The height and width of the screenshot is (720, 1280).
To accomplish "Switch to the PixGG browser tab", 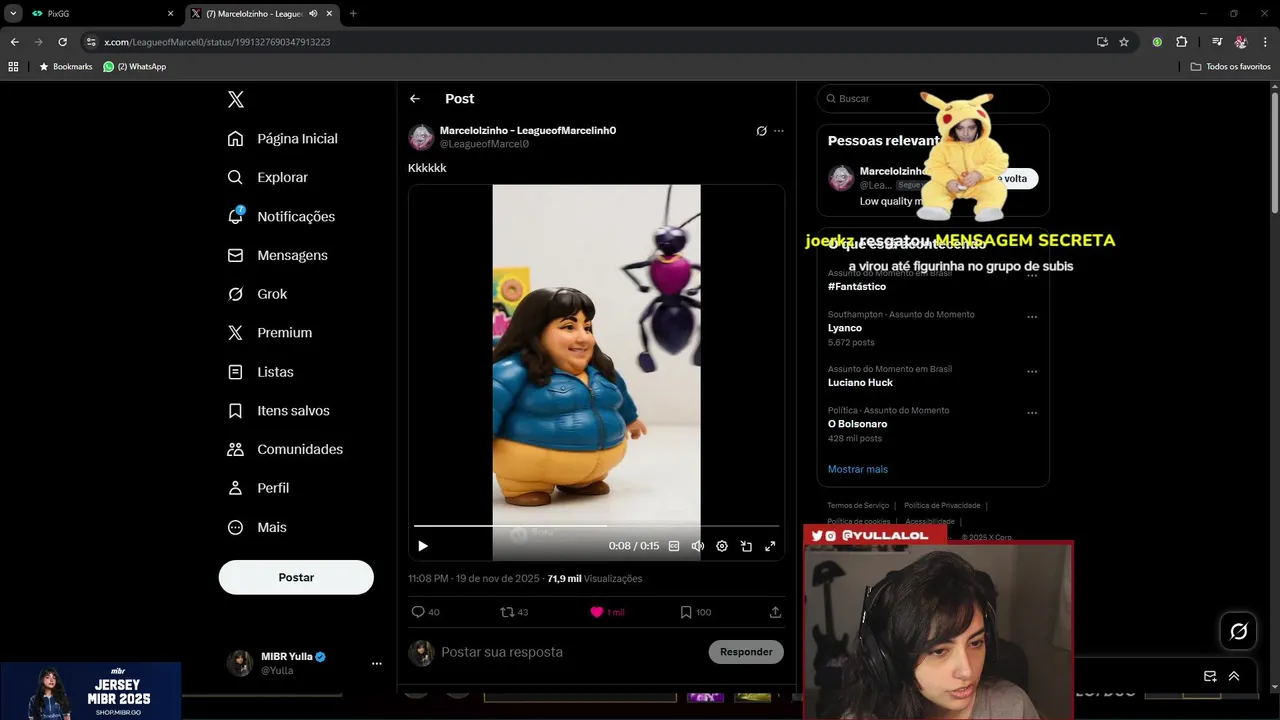I will (100, 14).
